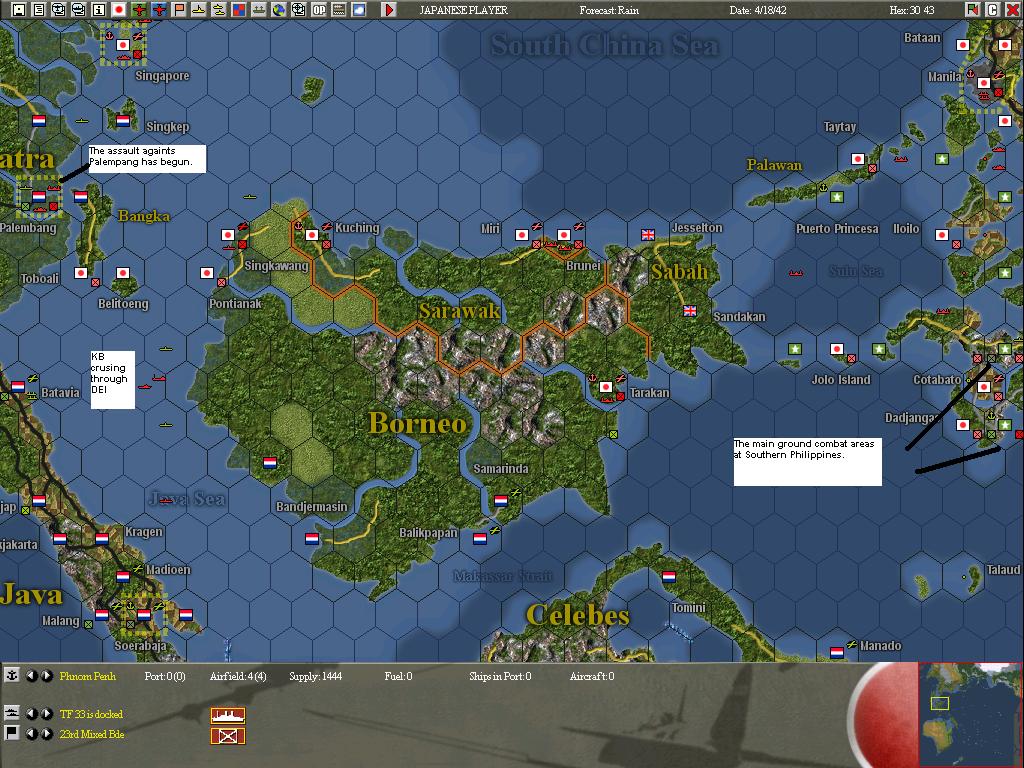The image size is (1024, 768).
Task: Click the red end-turn play arrow
Action: coord(389,10)
